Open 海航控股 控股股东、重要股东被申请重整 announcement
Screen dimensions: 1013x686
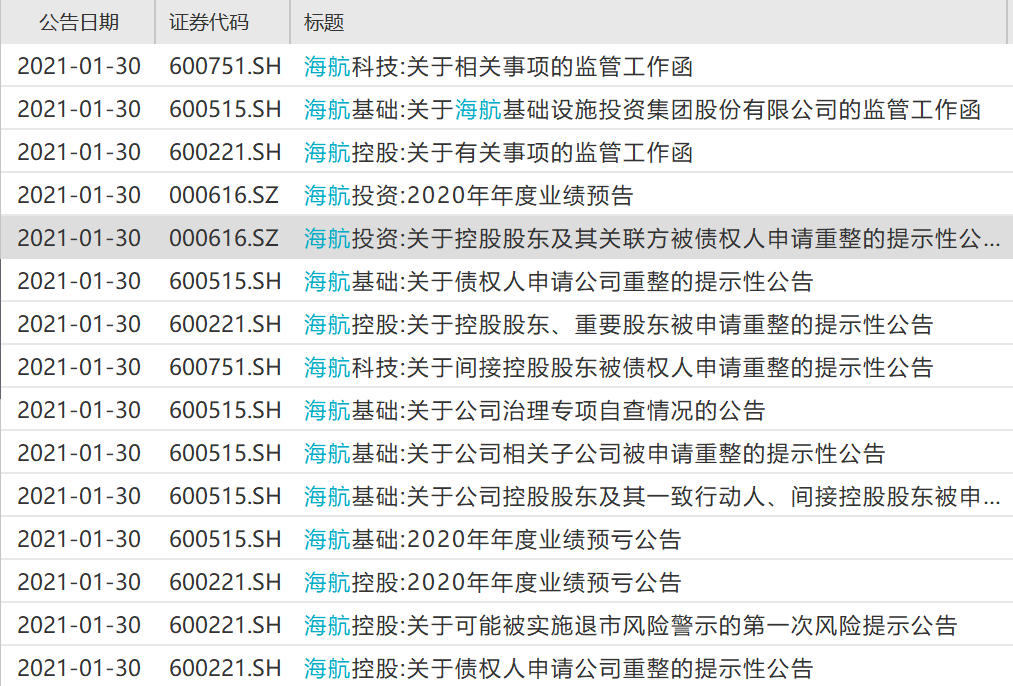click(618, 324)
